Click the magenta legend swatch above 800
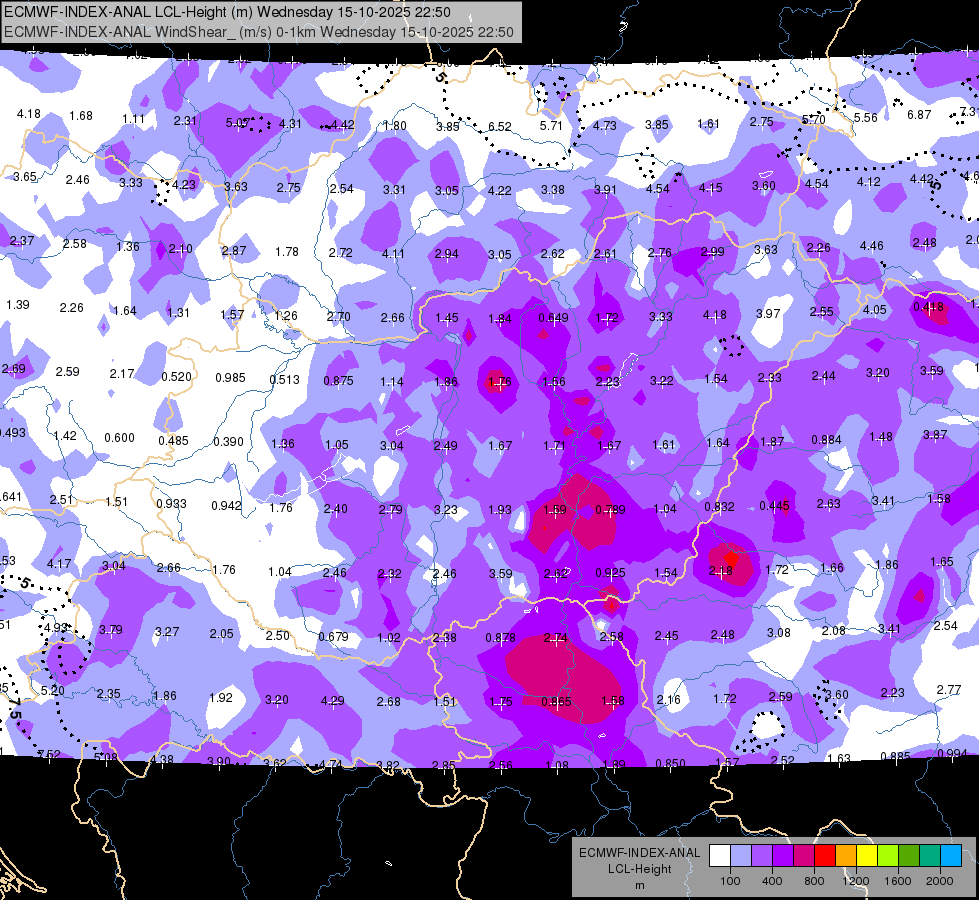The height and width of the screenshot is (900, 979). tap(804, 856)
